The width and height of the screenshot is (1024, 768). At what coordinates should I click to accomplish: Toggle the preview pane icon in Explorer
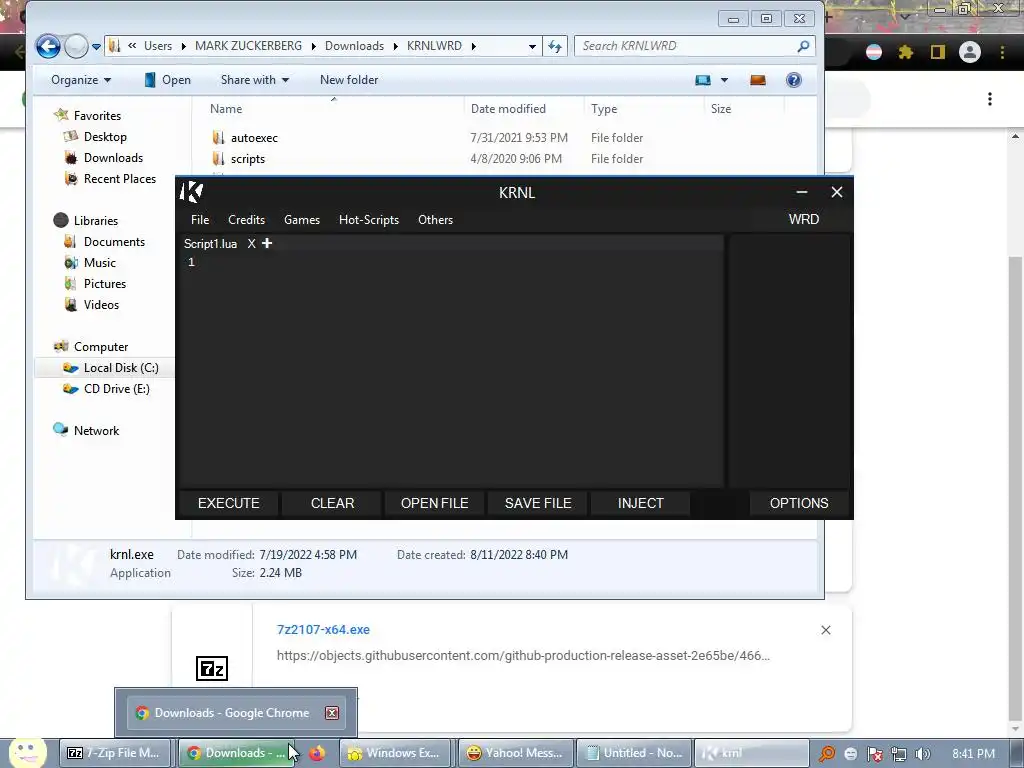click(758, 80)
